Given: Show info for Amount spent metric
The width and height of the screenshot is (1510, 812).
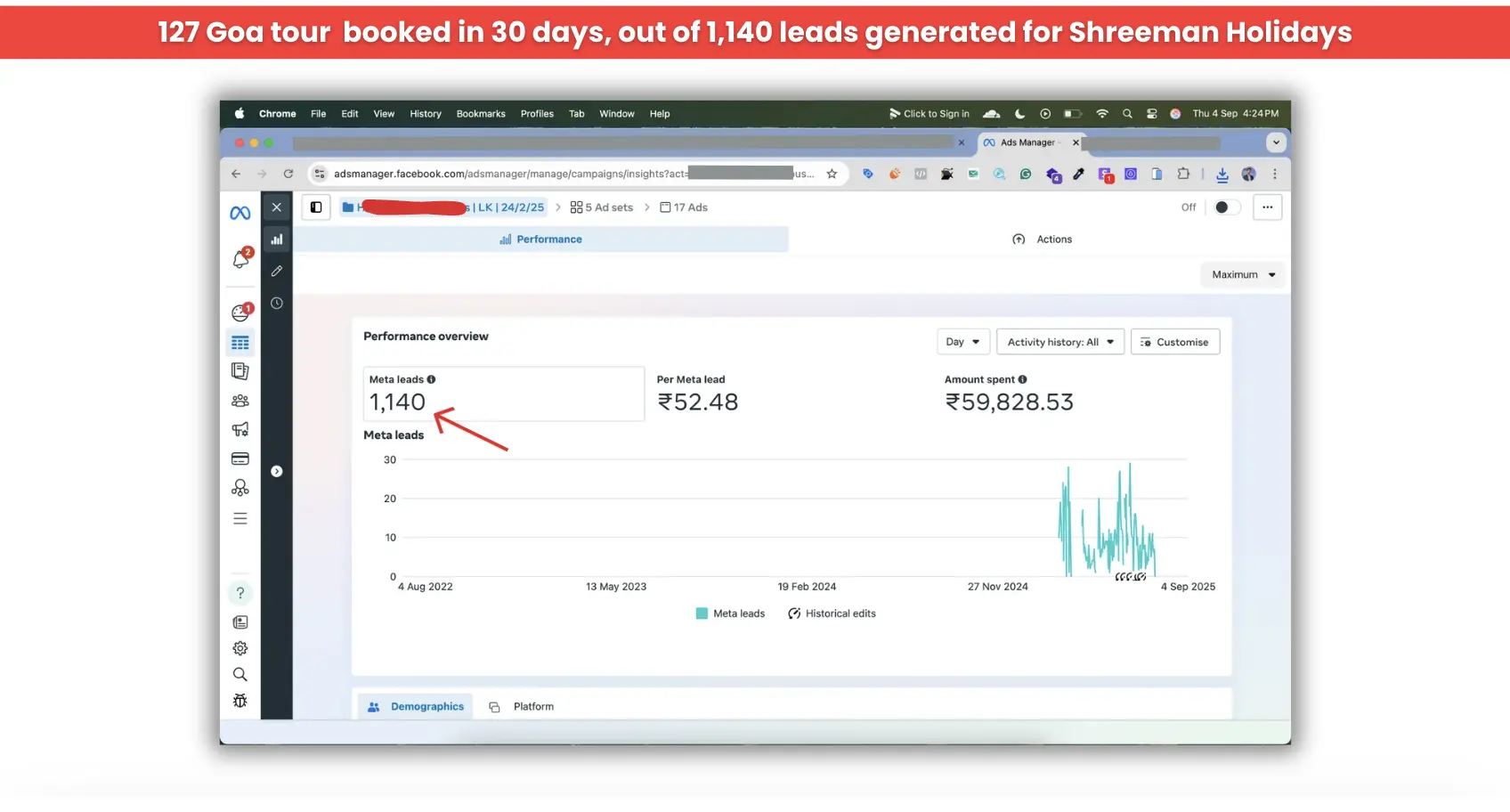Looking at the screenshot, I should click(1022, 379).
